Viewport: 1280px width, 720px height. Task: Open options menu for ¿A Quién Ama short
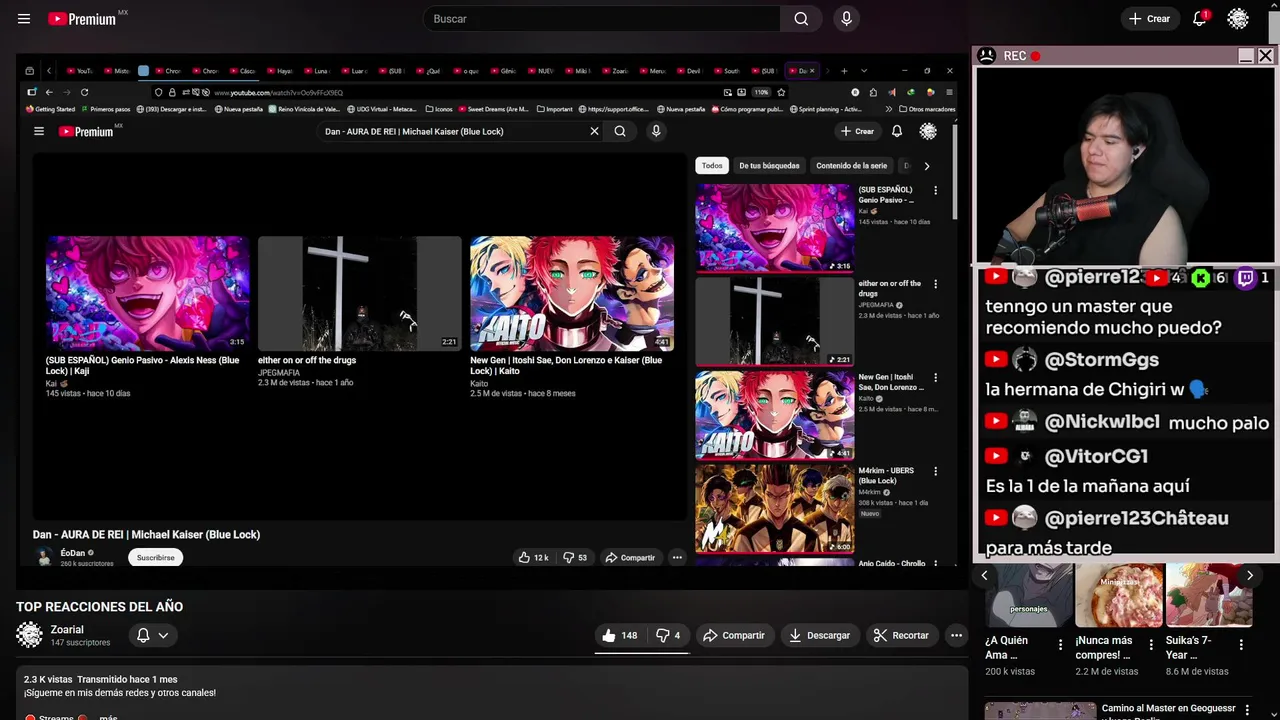1060,645
